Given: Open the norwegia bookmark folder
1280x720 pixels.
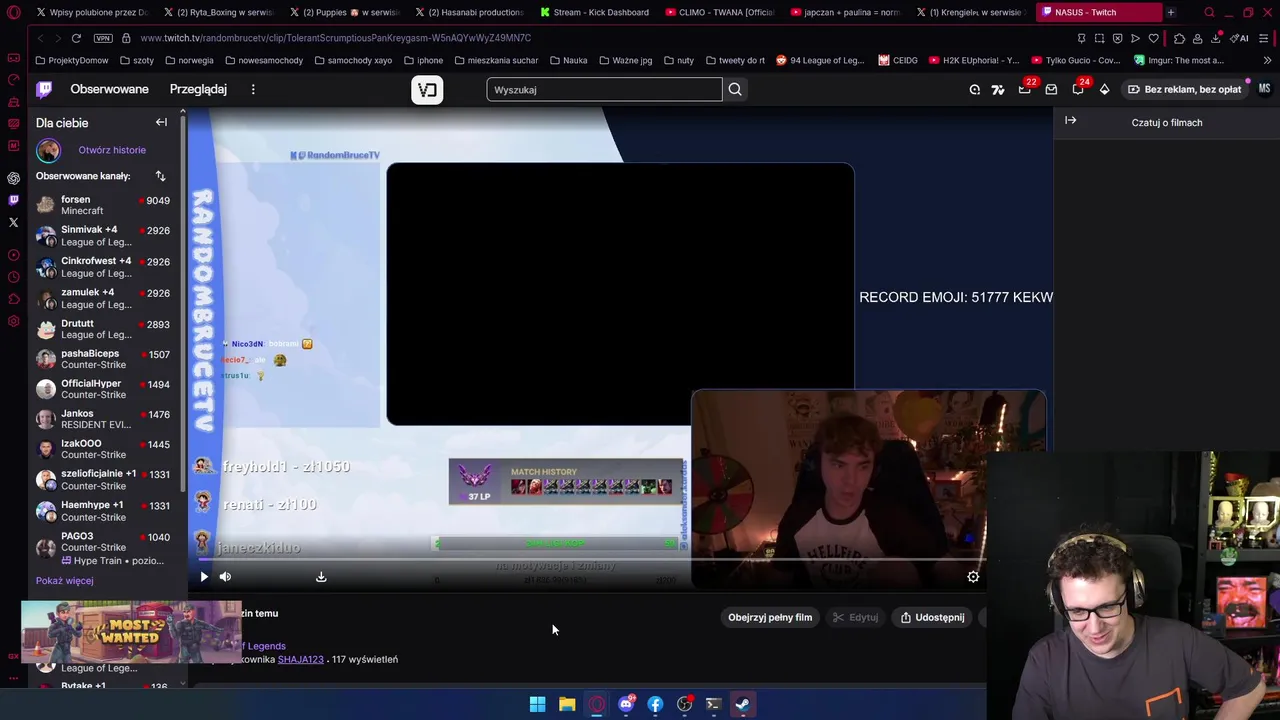Looking at the screenshot, I should (x=189, y=60).
